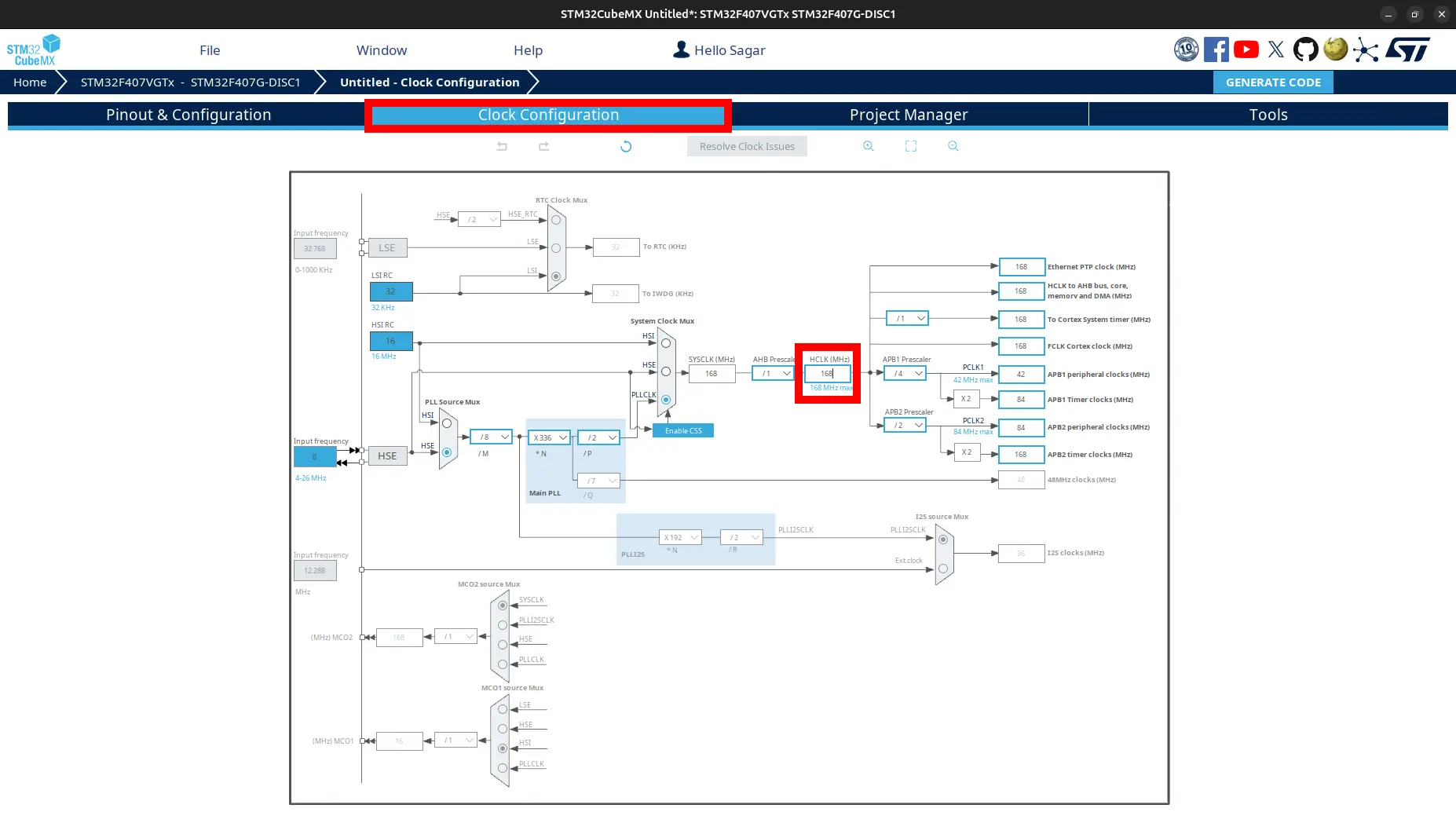Click Resolve Clock Issues button
Image resolution: width=1456 pixels, height=823 pixels.
click(747, 146)
